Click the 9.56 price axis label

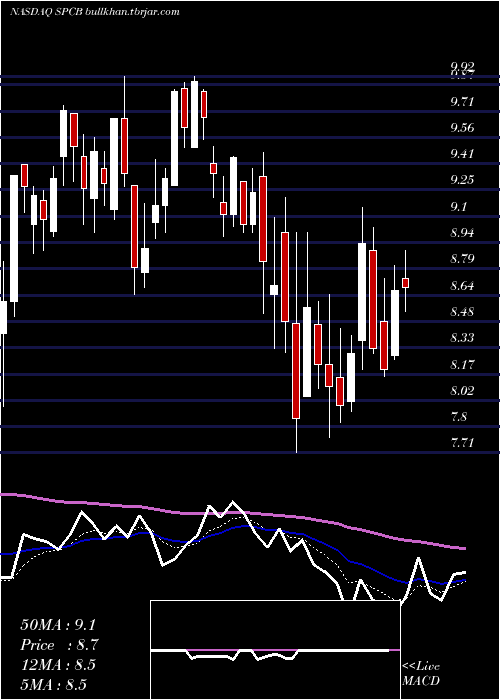click(x=462, y=128)
